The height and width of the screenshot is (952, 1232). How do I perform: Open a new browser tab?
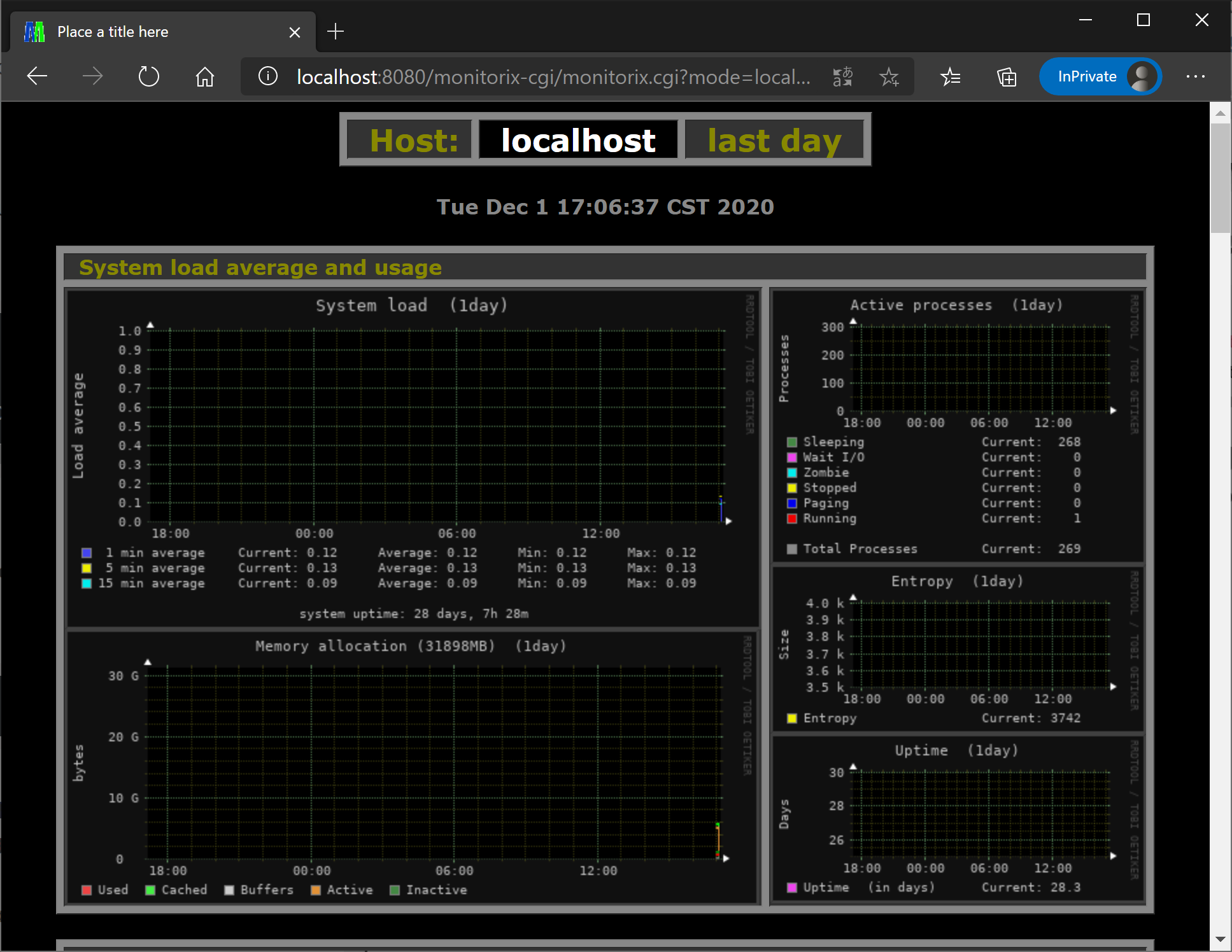tap(335, 31)
